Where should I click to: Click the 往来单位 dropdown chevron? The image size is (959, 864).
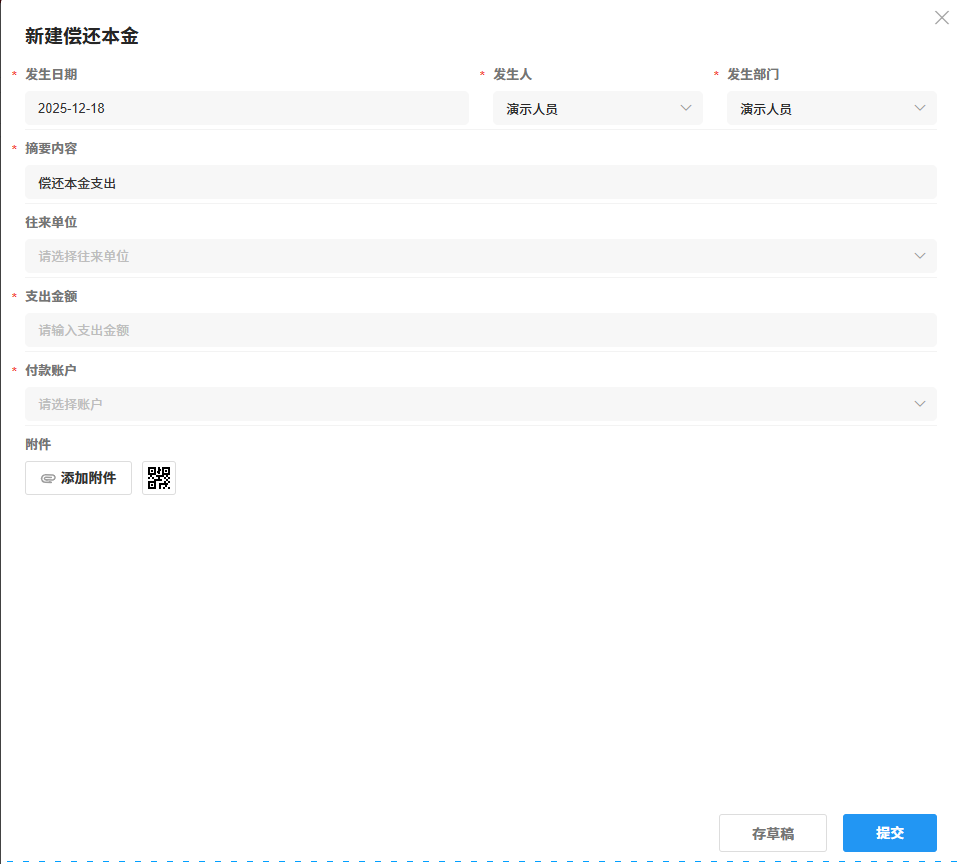pos(920,256)
